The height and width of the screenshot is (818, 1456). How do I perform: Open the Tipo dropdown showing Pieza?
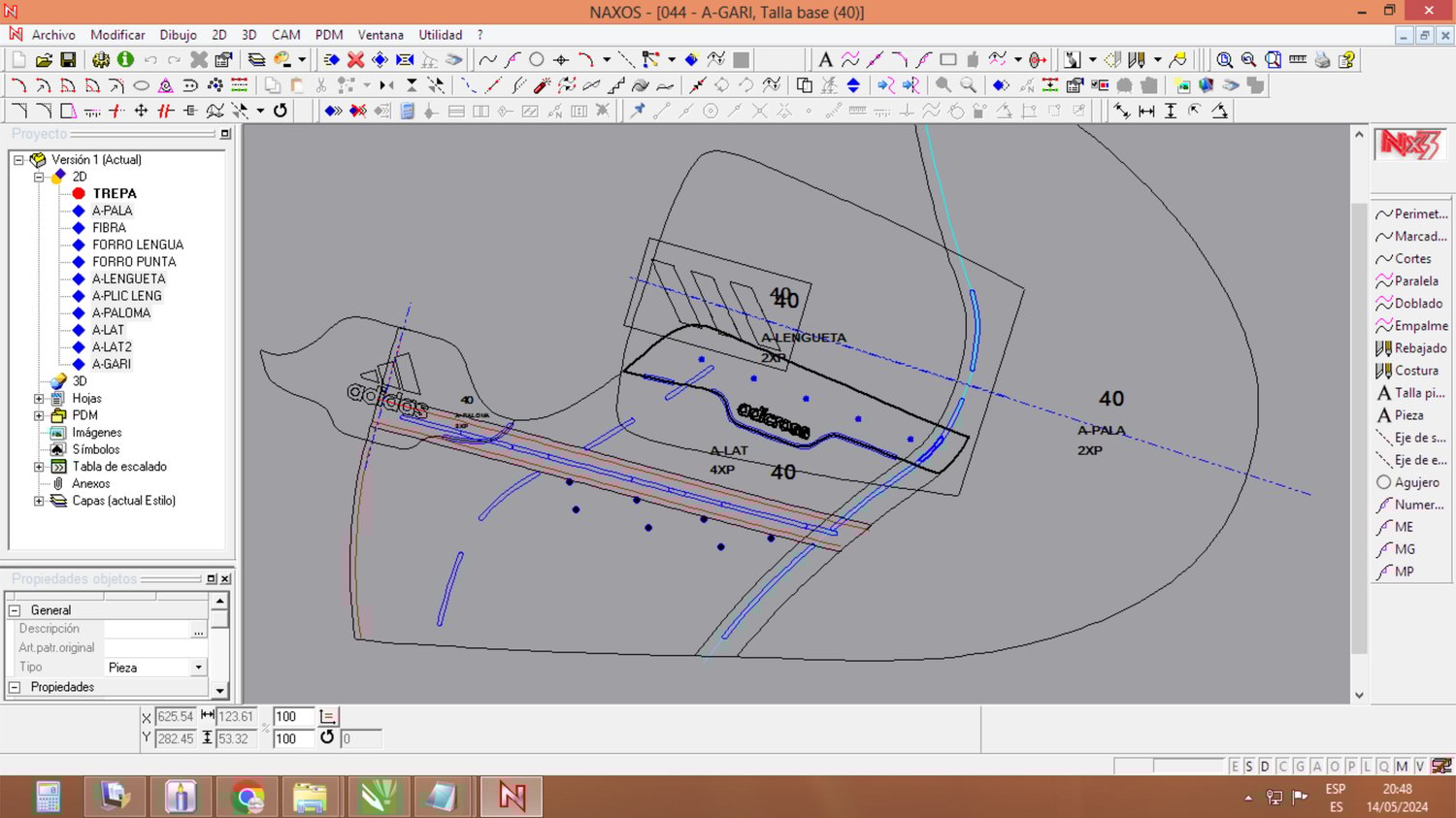click(x=198, y=668)
